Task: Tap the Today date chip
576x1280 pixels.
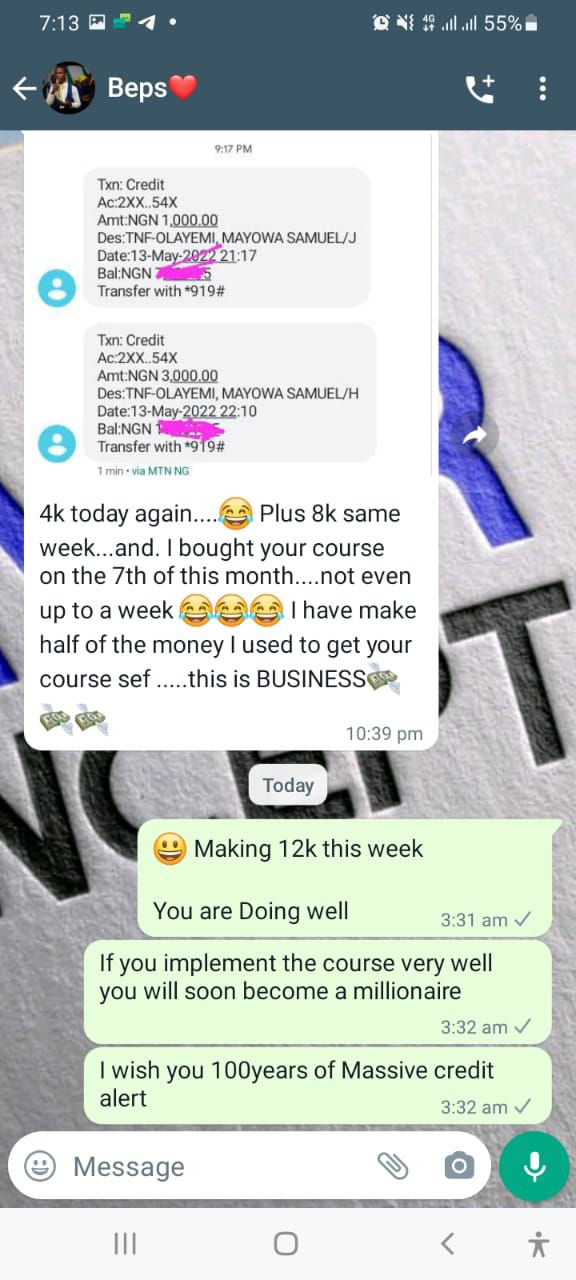Action: [288, 785]
